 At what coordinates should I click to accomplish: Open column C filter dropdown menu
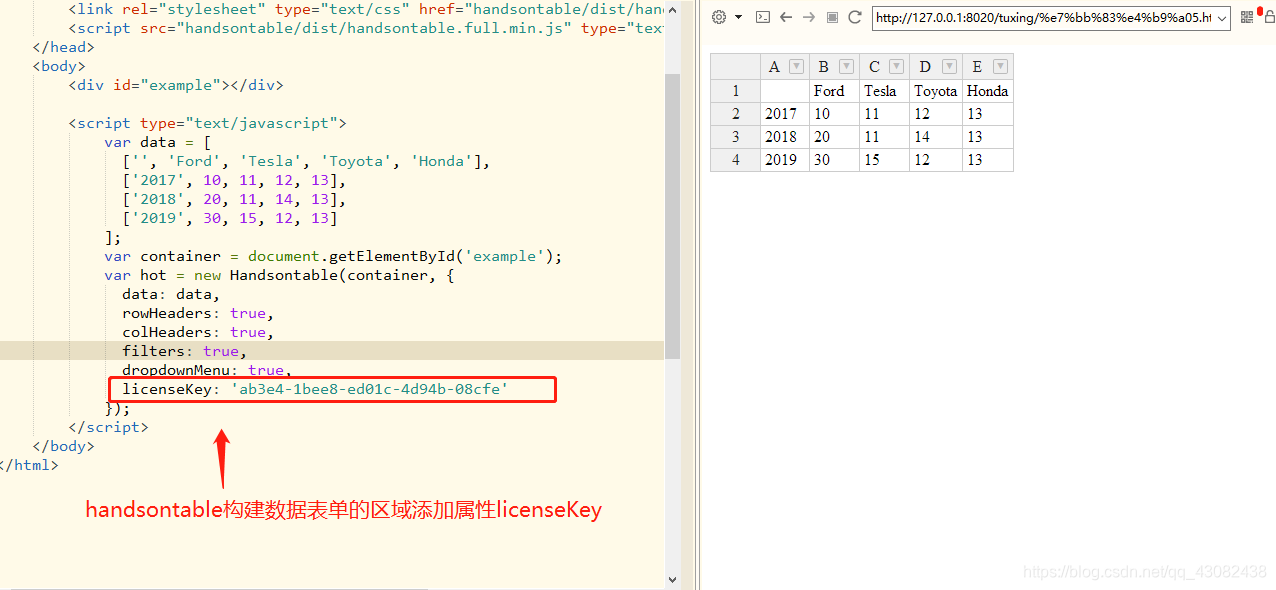(x=896, y=67)
